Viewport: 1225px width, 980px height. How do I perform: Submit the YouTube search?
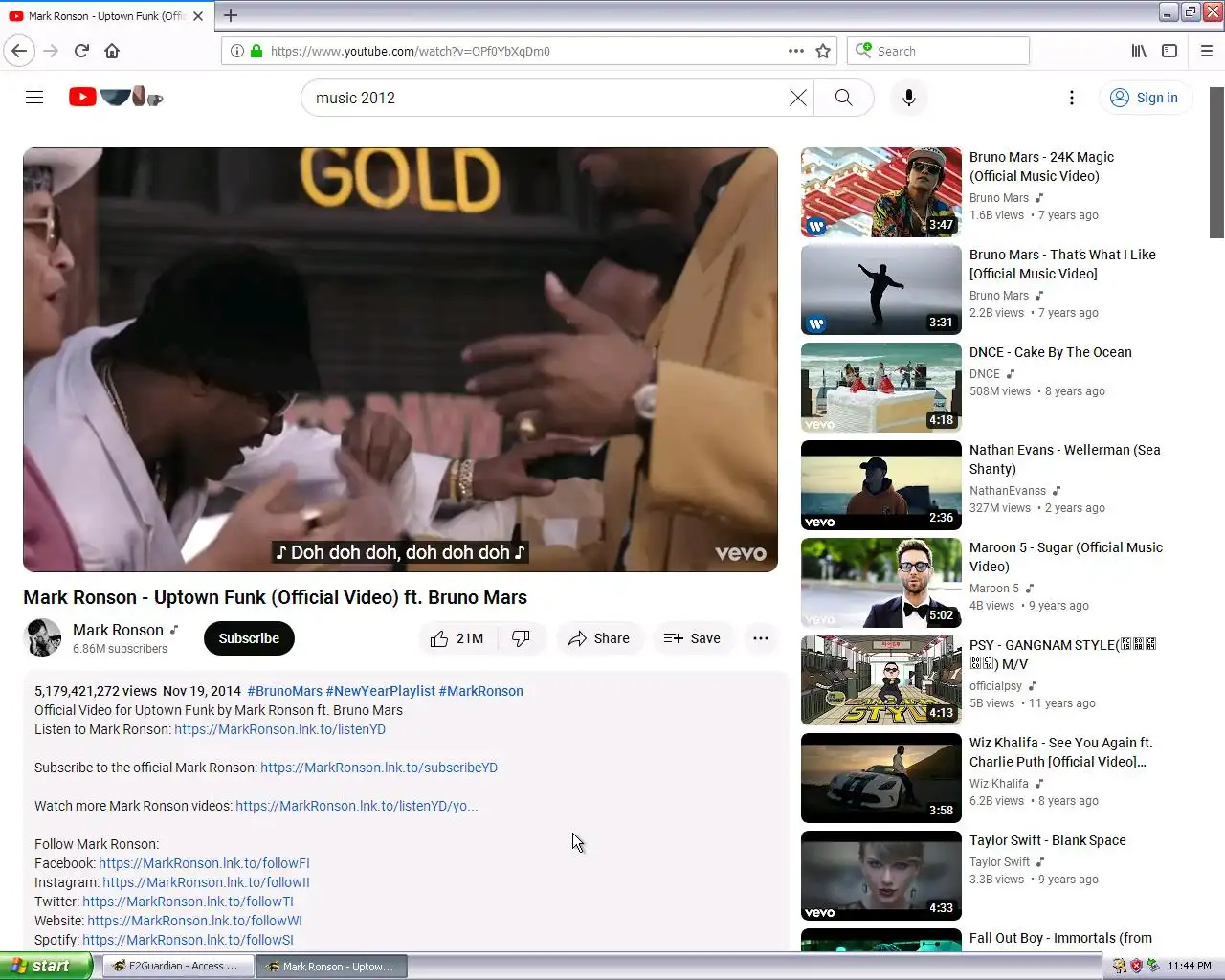click(843, 98)
